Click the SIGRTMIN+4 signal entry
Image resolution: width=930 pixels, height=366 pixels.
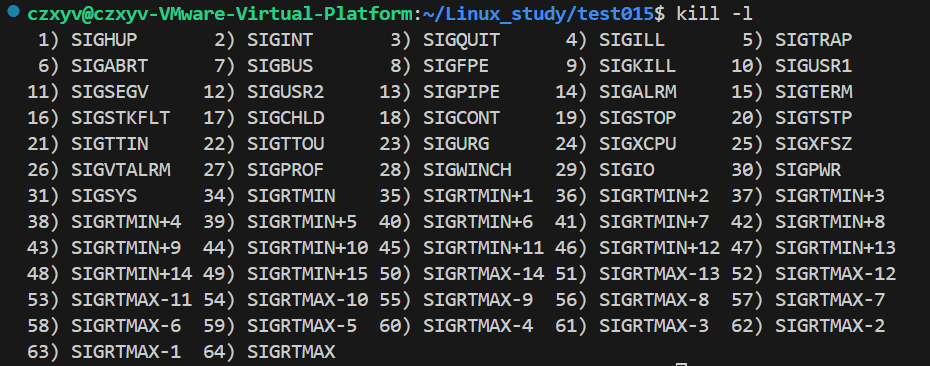point(126,222)
